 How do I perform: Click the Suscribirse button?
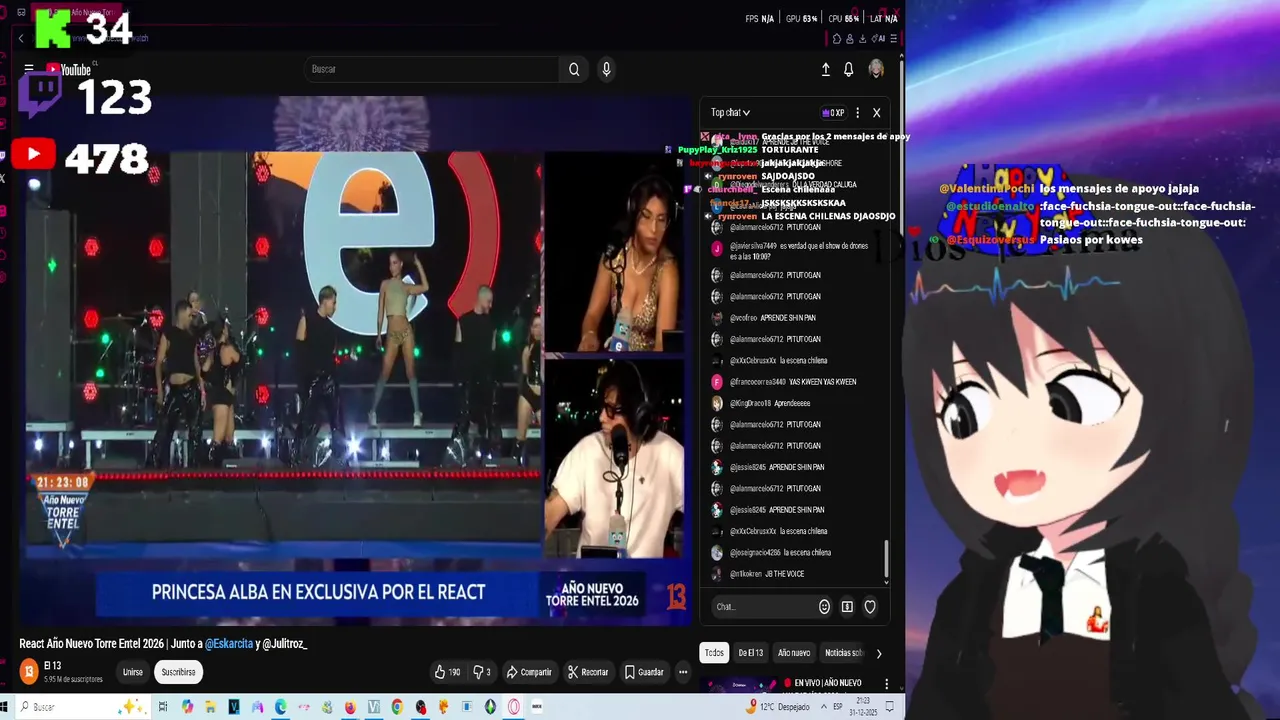click(x=178, y=672)
